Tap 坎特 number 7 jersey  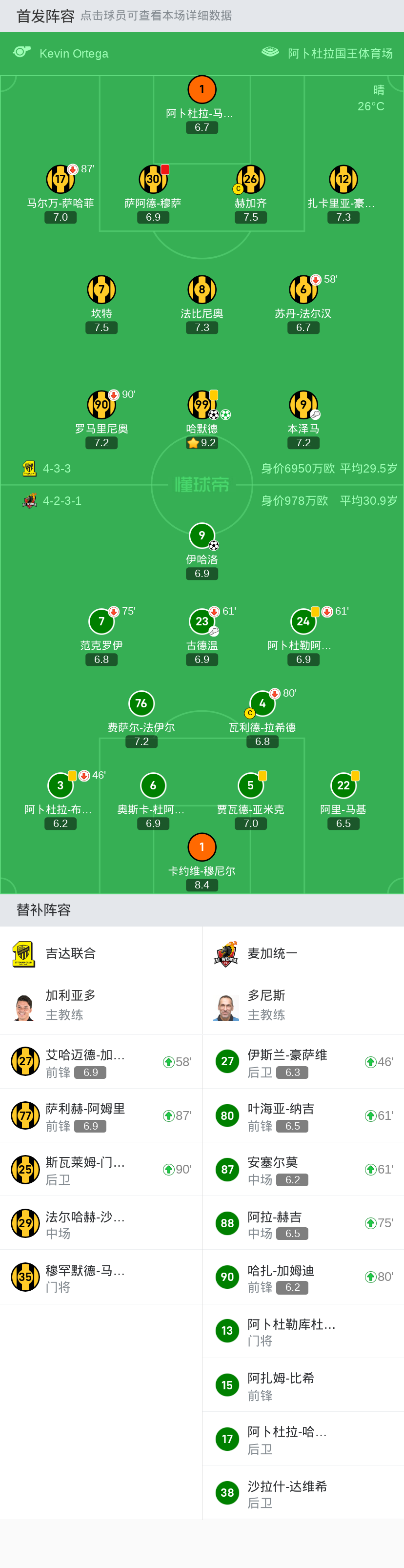pos(101,289)
